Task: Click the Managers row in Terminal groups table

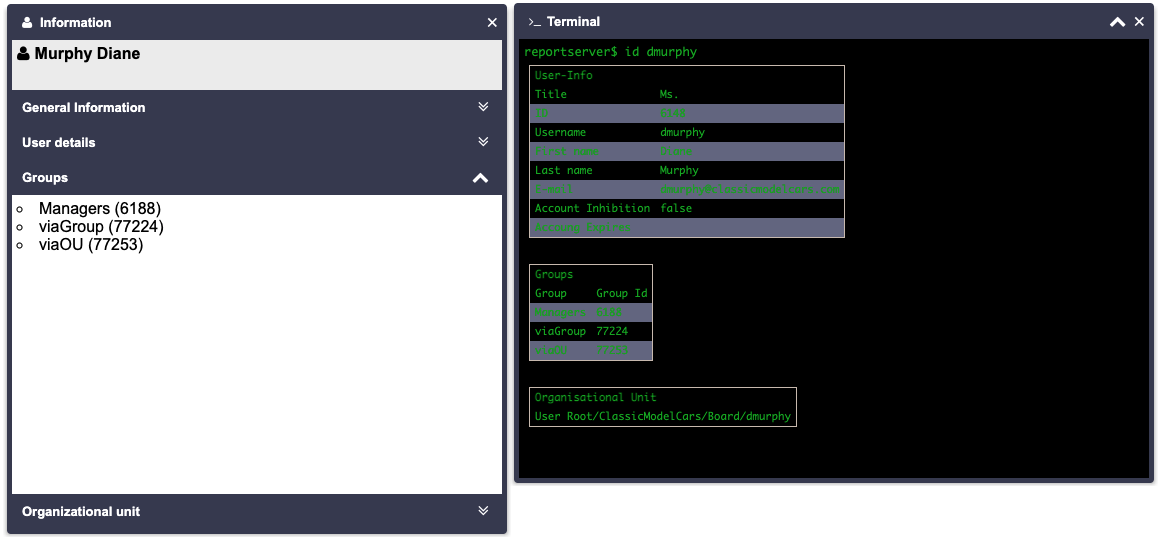Action: click(591, 312)
